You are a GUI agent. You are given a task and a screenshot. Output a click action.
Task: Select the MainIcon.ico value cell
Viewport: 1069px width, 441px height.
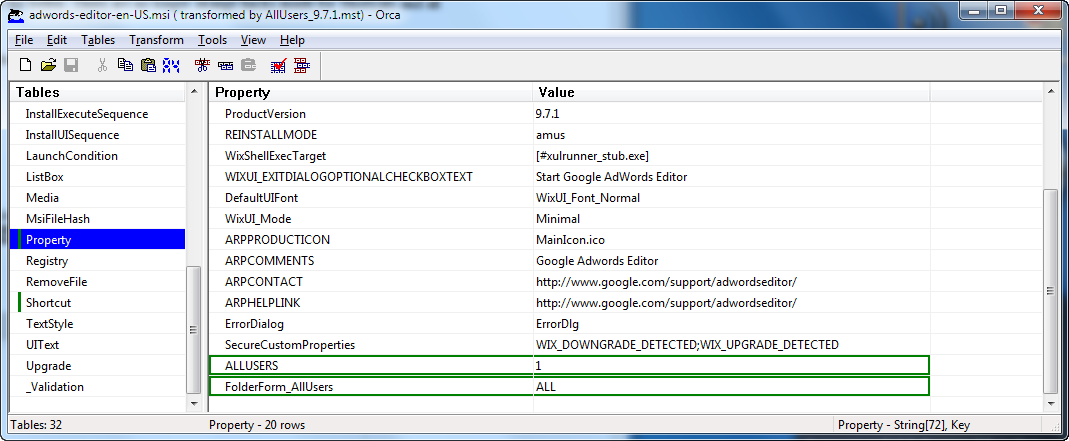(732, 240)
